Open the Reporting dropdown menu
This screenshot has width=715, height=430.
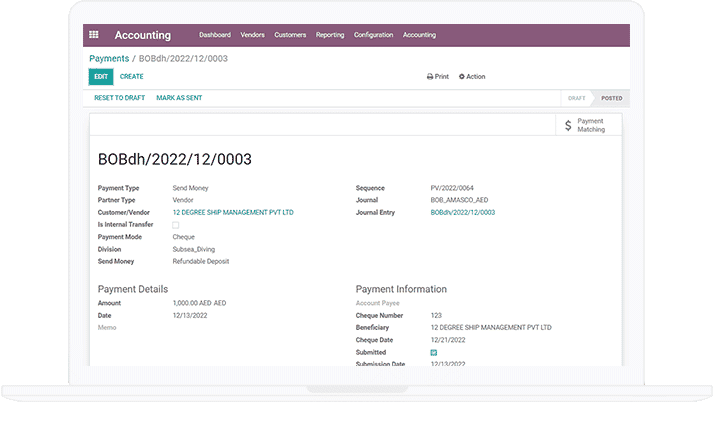tap(330, 35)
